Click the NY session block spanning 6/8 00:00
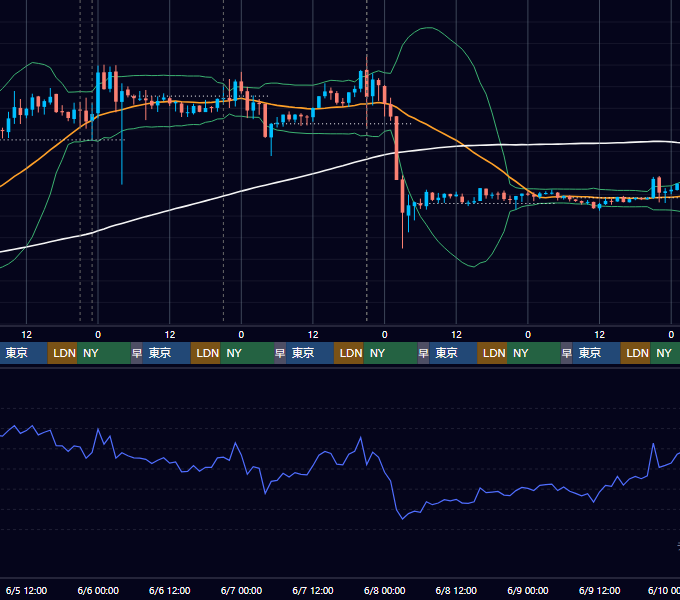Image resolution: width=680 pixels, height=600 pixels. pyautogui.click(x=390, y=353)
